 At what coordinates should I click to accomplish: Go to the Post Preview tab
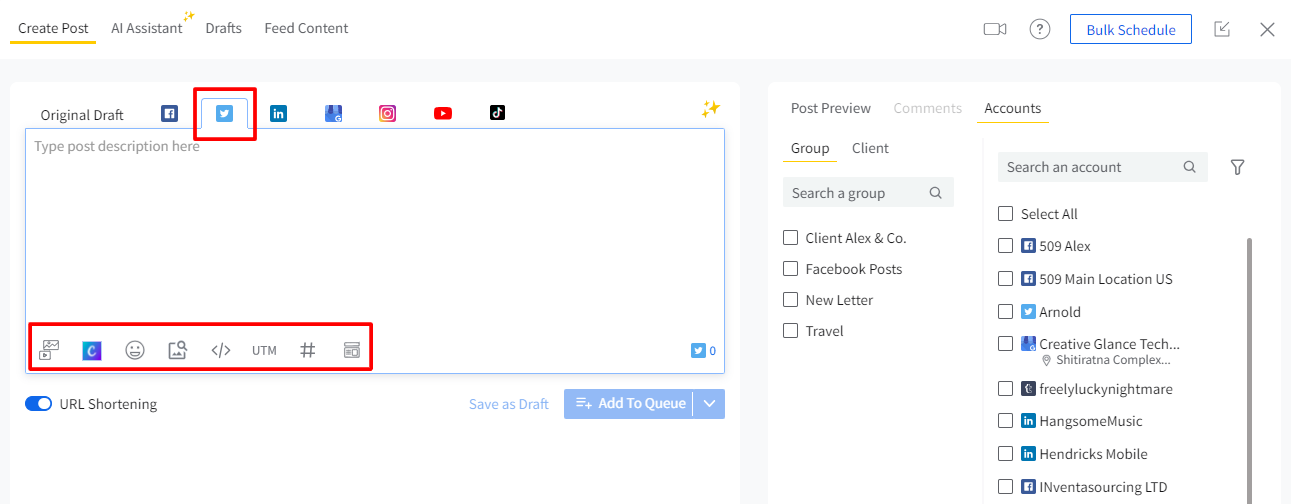[830, 108]
